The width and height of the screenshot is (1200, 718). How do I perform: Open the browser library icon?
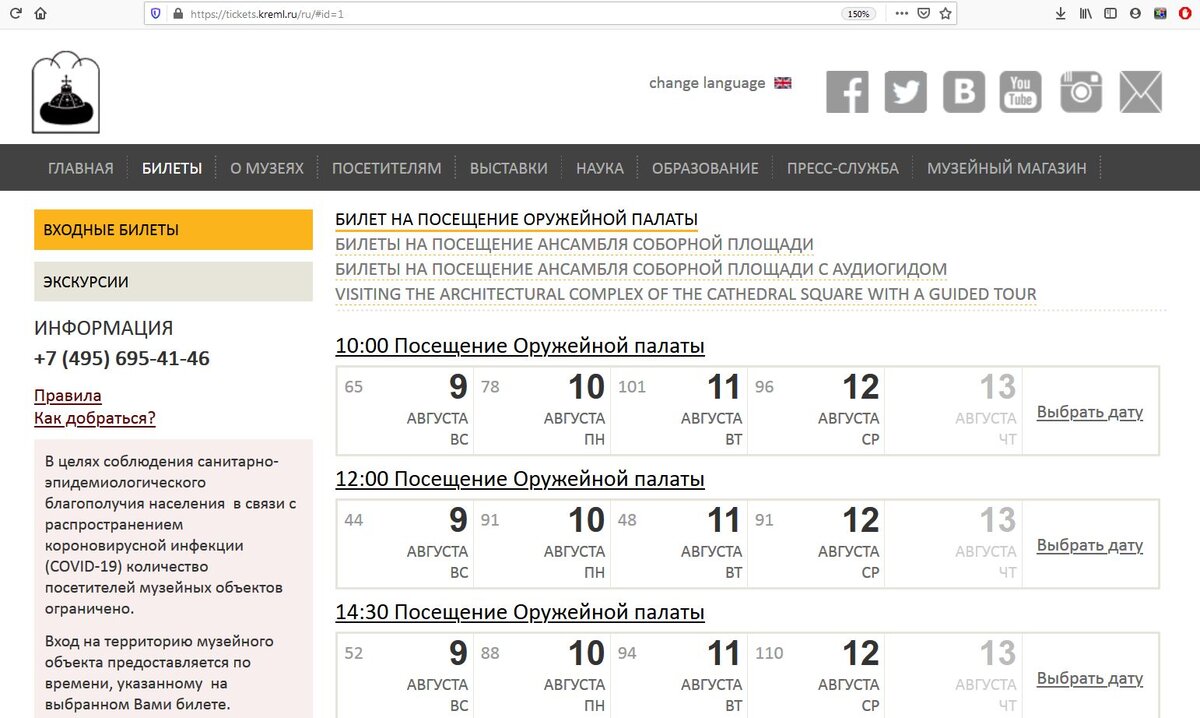coord(1085,14)
